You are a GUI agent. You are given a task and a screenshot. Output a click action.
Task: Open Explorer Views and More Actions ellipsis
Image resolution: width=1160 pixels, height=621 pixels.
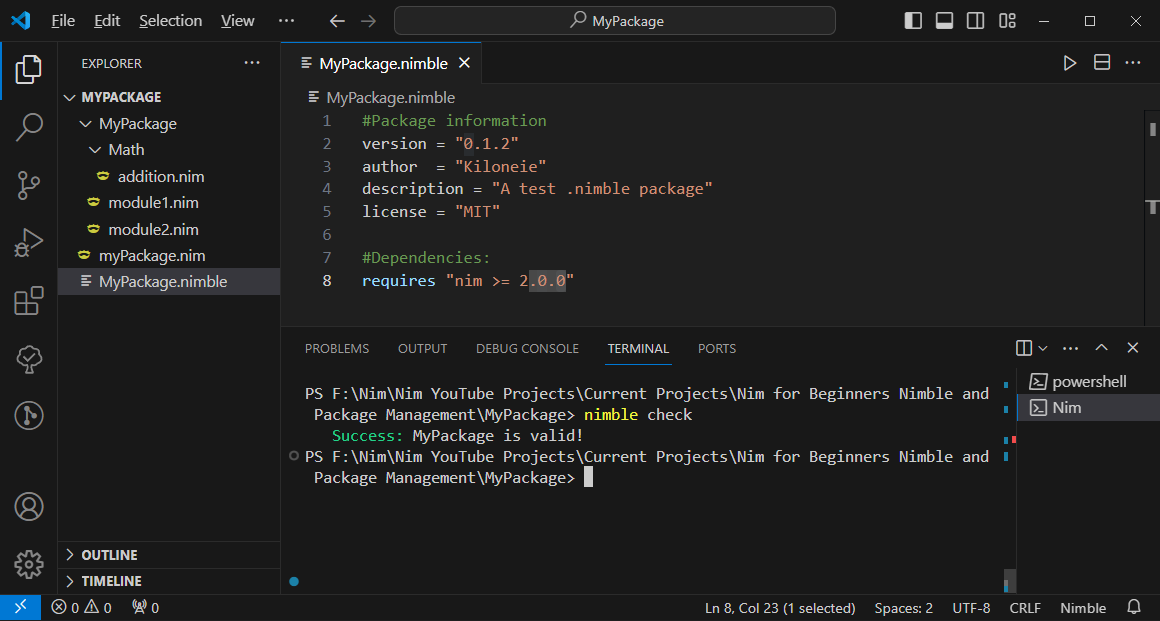pos(252,63)
